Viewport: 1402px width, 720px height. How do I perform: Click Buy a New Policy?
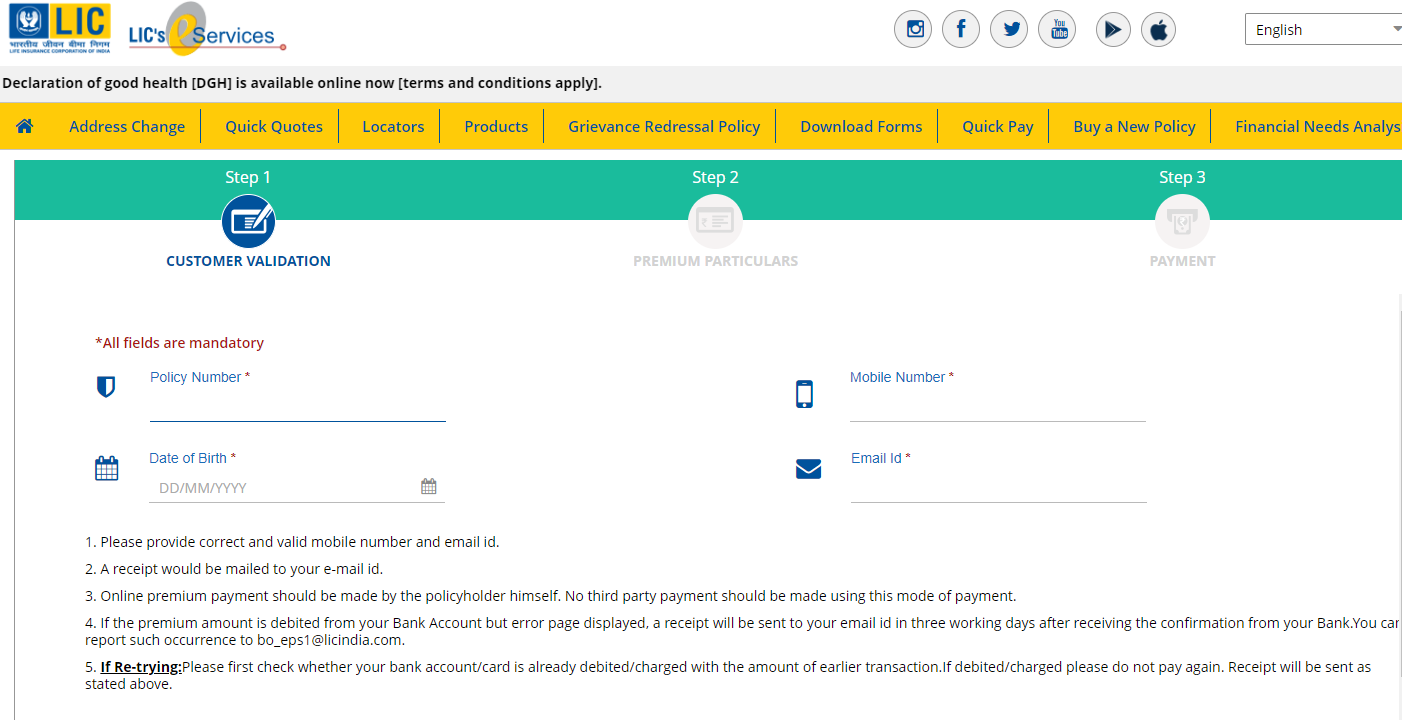[x=1134, y=127]
